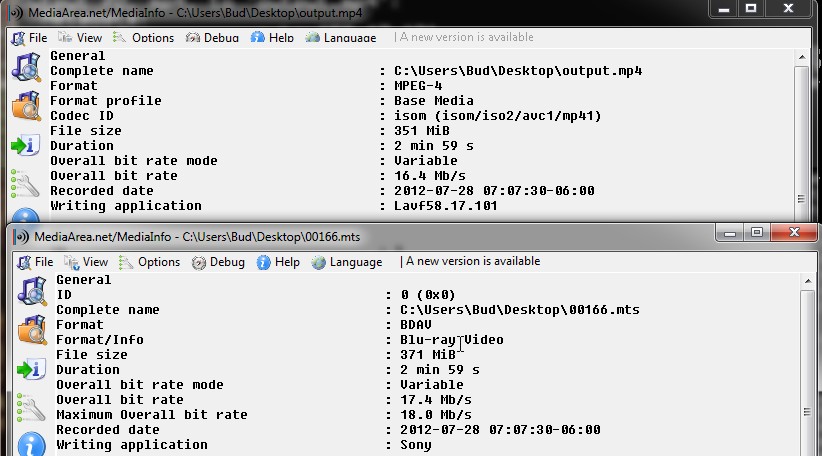Select '16.4 Mb/s' overall bit rate value

point(429,176)
